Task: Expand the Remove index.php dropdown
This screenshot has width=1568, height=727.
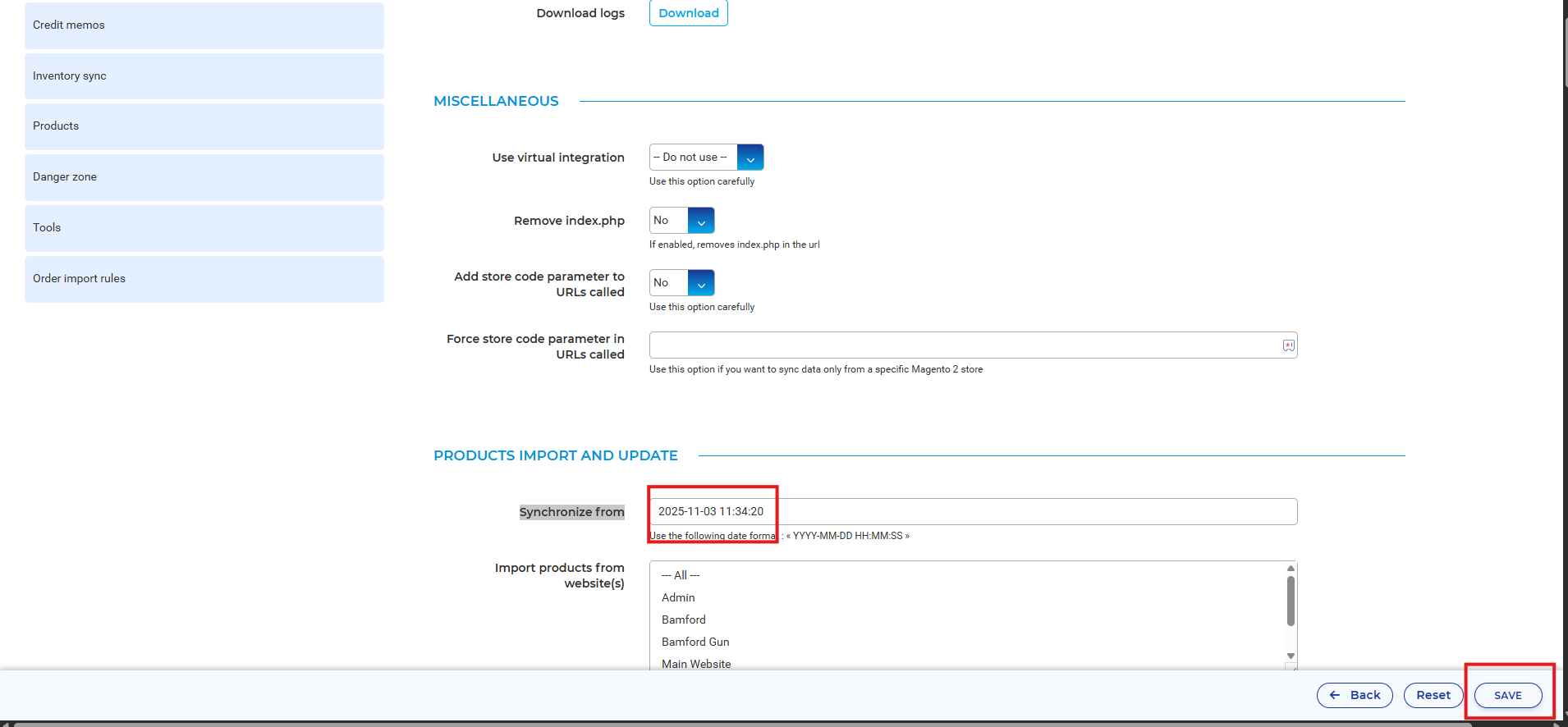Action: pos(681,221)
